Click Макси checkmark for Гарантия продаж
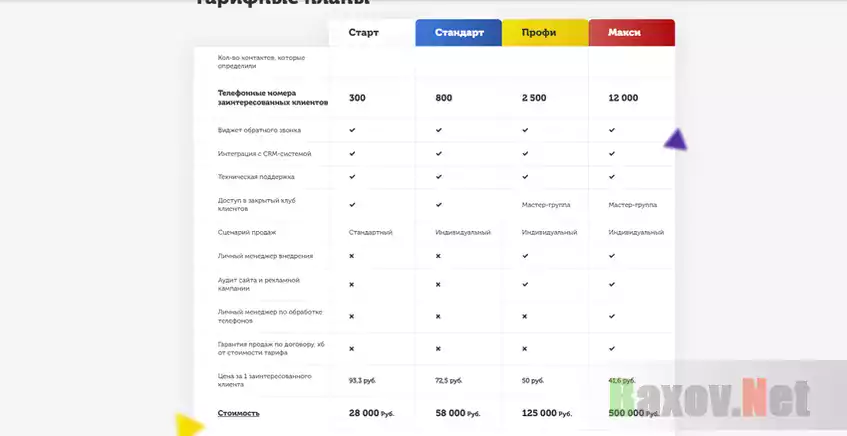This screenshot has height=436, width=847. click(612, 349)
